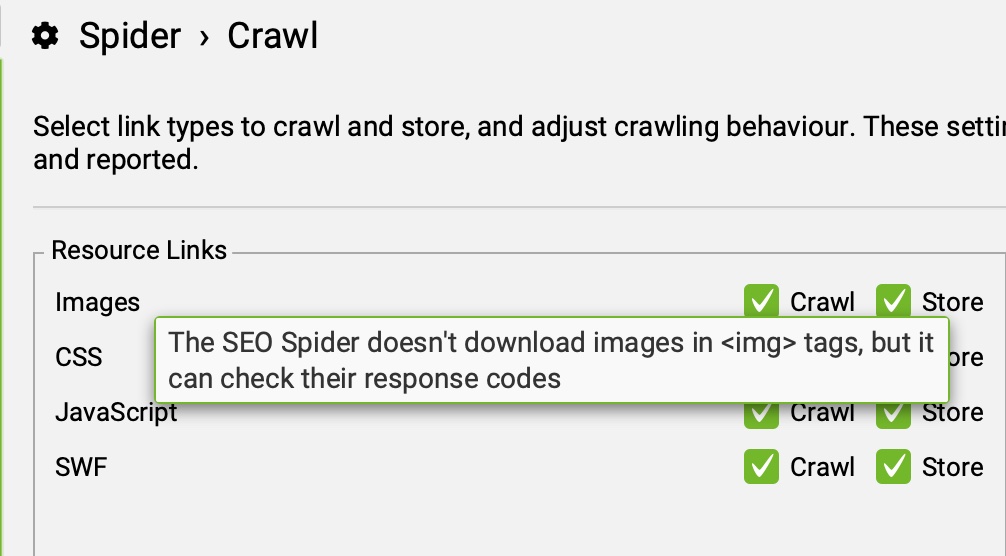Toggle the SWF Store checkbox
Viewport: 1006px width, 556px height.
[893, 467]
